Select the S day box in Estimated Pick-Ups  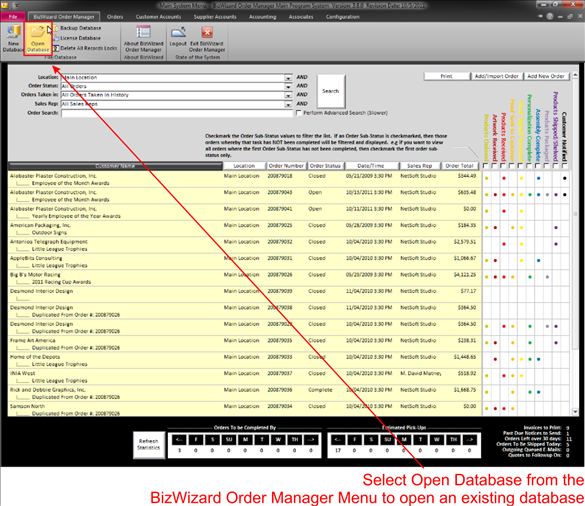[371, 440]
